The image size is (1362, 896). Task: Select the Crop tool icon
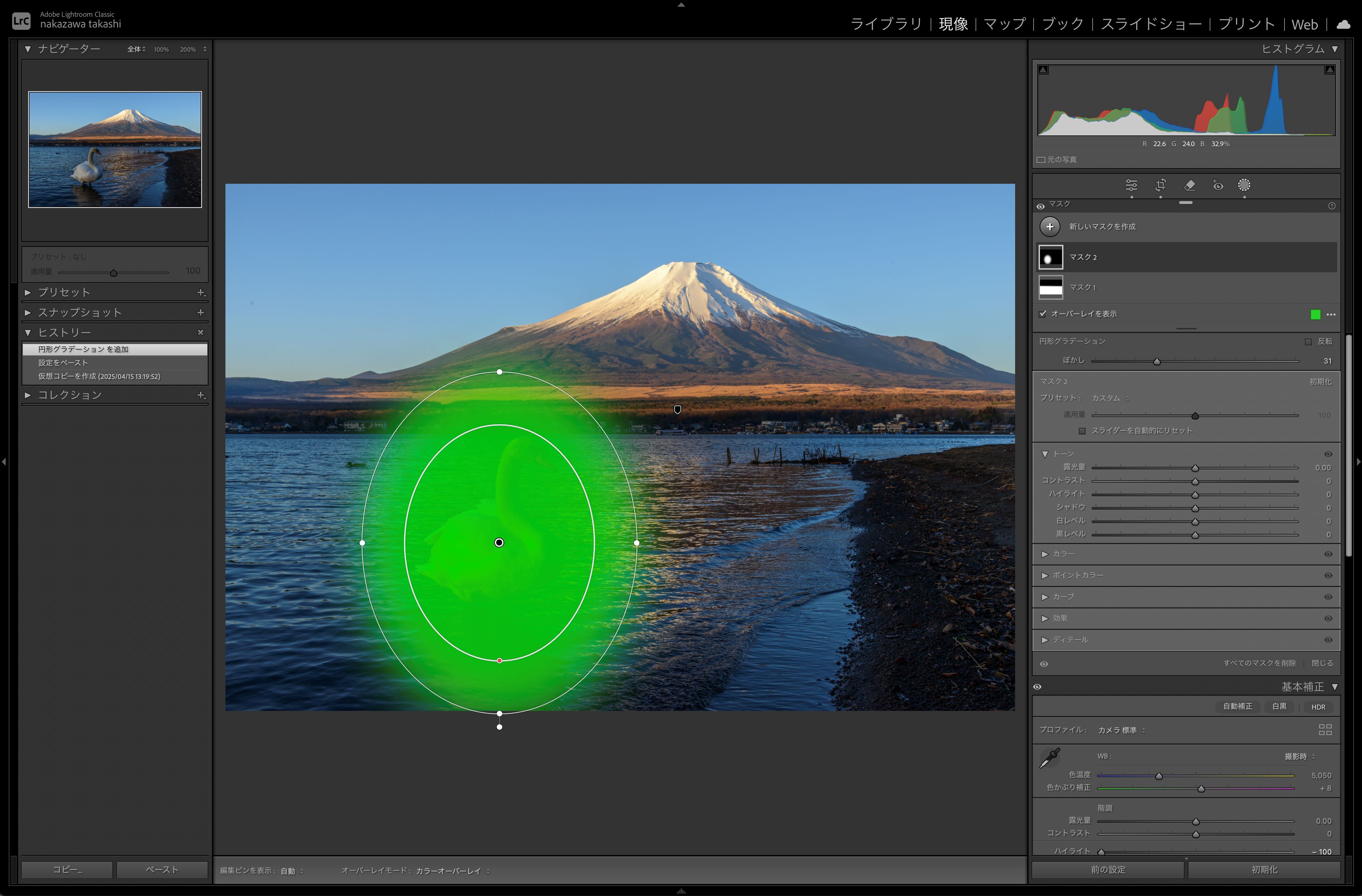(1160, 185)
